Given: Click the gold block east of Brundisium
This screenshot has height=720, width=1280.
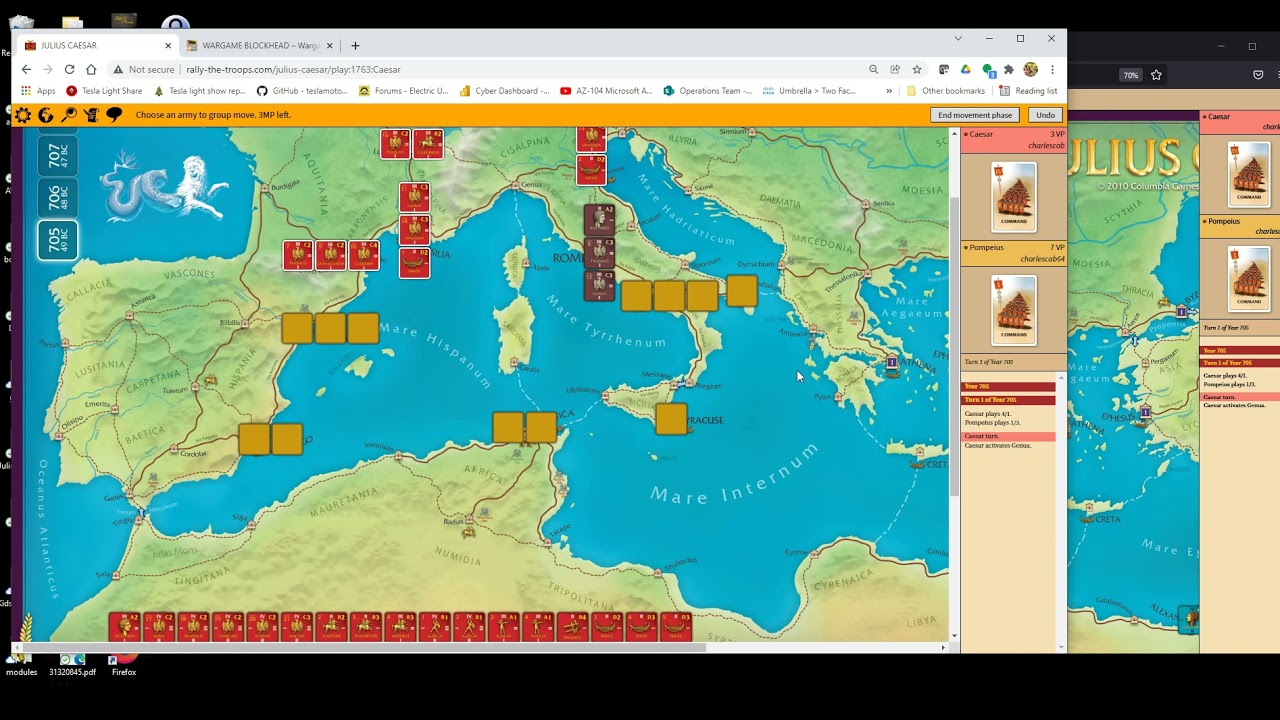Looking at the screenshot, I should pyautogui.click(x=741, y=291).
